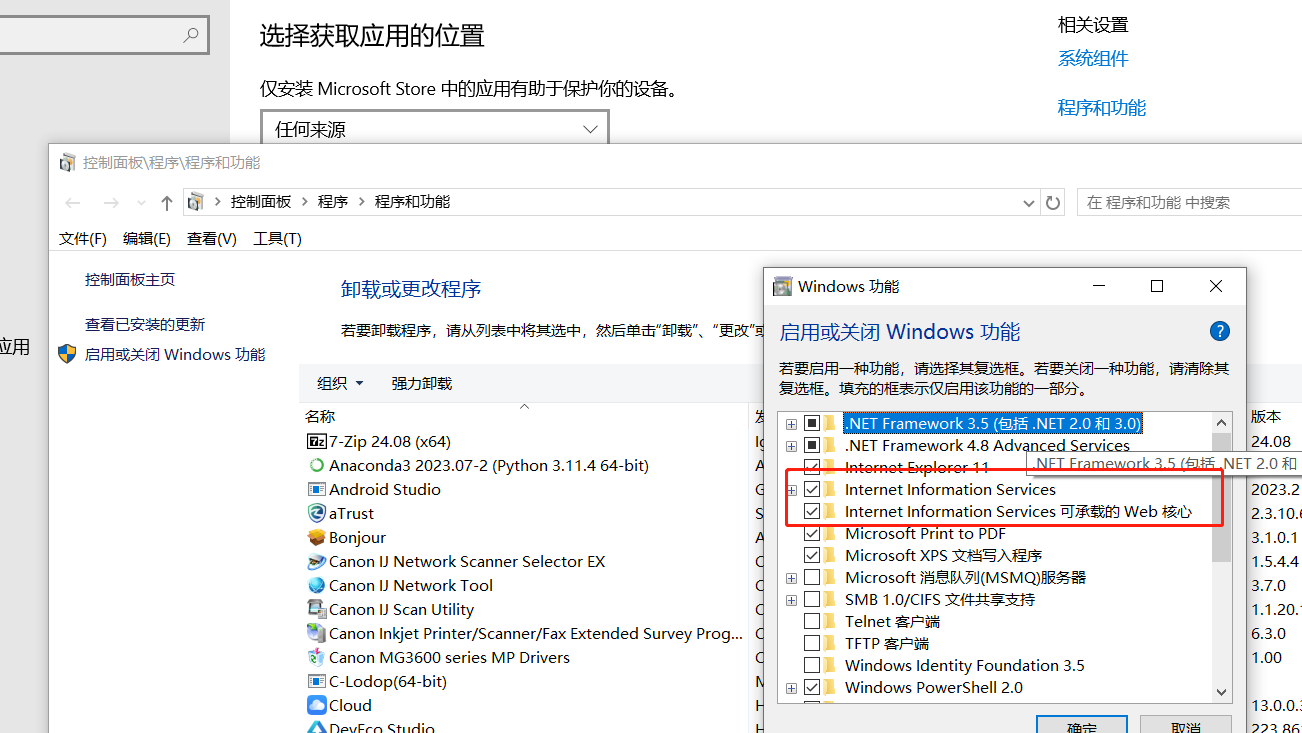1302x733 pixels.
Task: Click the Canon IJ Network Scanner Selector icon
Action: pyautogui.click(x=316, y=561)
